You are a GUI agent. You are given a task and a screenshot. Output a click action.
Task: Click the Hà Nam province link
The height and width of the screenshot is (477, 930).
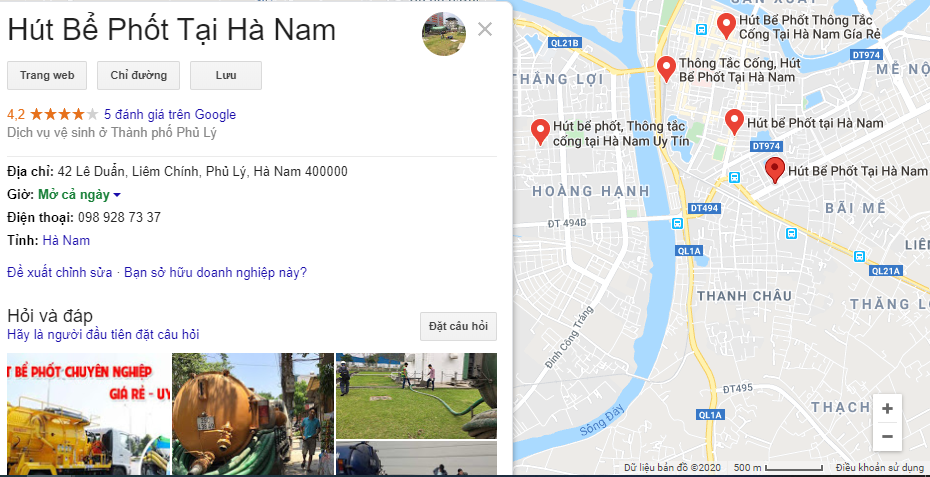[66, 240]
